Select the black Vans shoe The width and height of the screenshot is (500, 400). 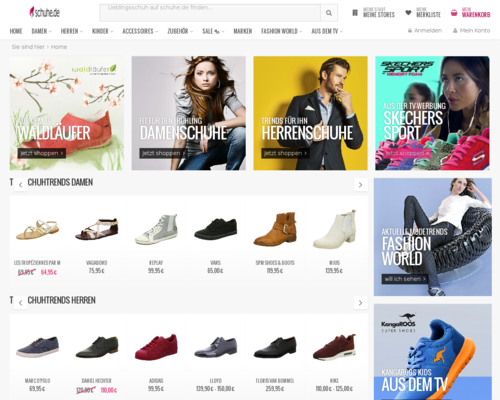click(x=216, y=229)
